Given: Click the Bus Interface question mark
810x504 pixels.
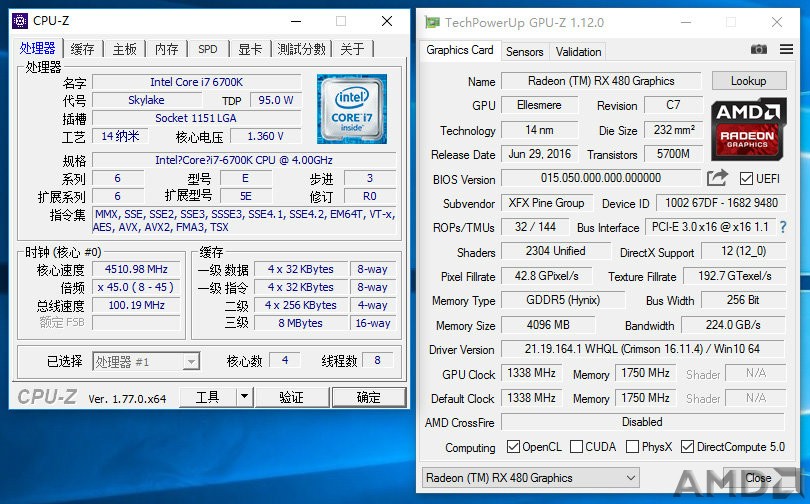Looking at the screenshot, I should click(x=783, y=227).
